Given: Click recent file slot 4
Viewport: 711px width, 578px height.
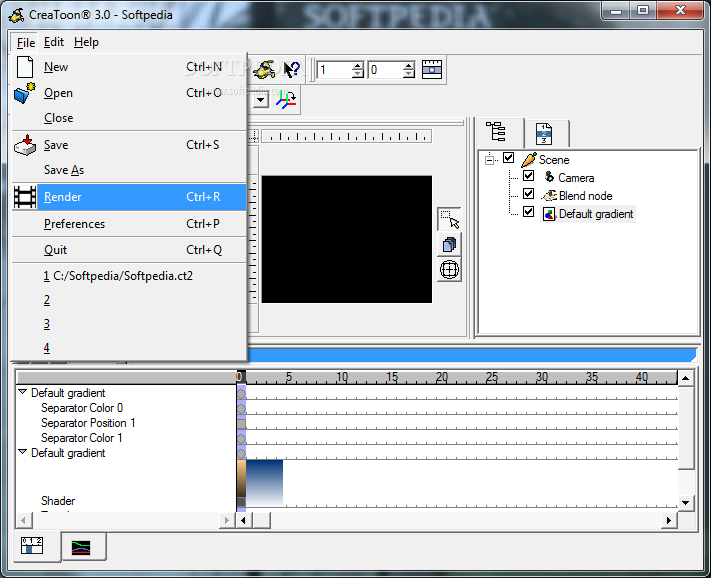Looking at the screenshot, I should pyautogui.click(x=129, y=348).
